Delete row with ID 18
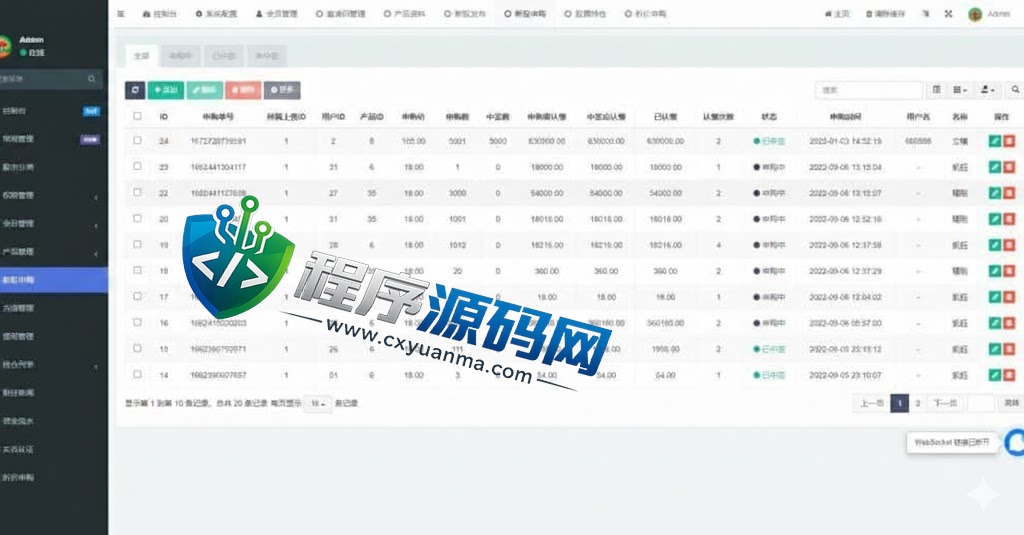The height and width of the screenshot is (535, 1024). (x=1009, y=270)
